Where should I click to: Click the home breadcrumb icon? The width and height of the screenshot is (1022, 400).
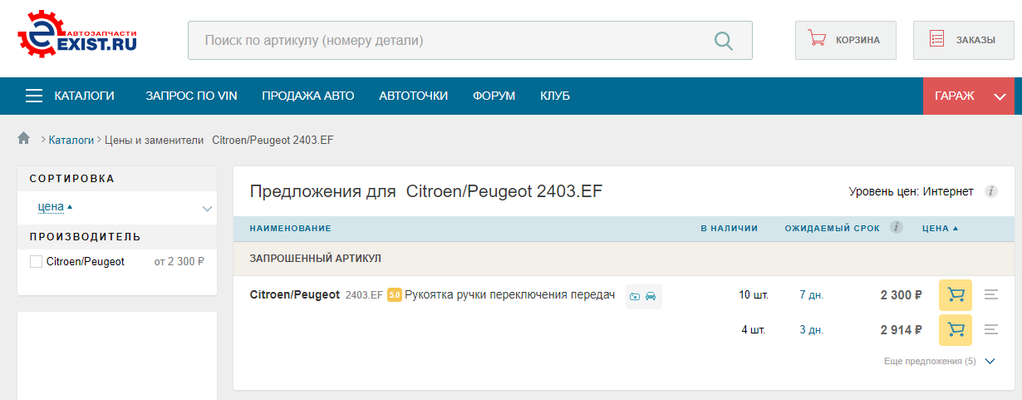(24, 138)
